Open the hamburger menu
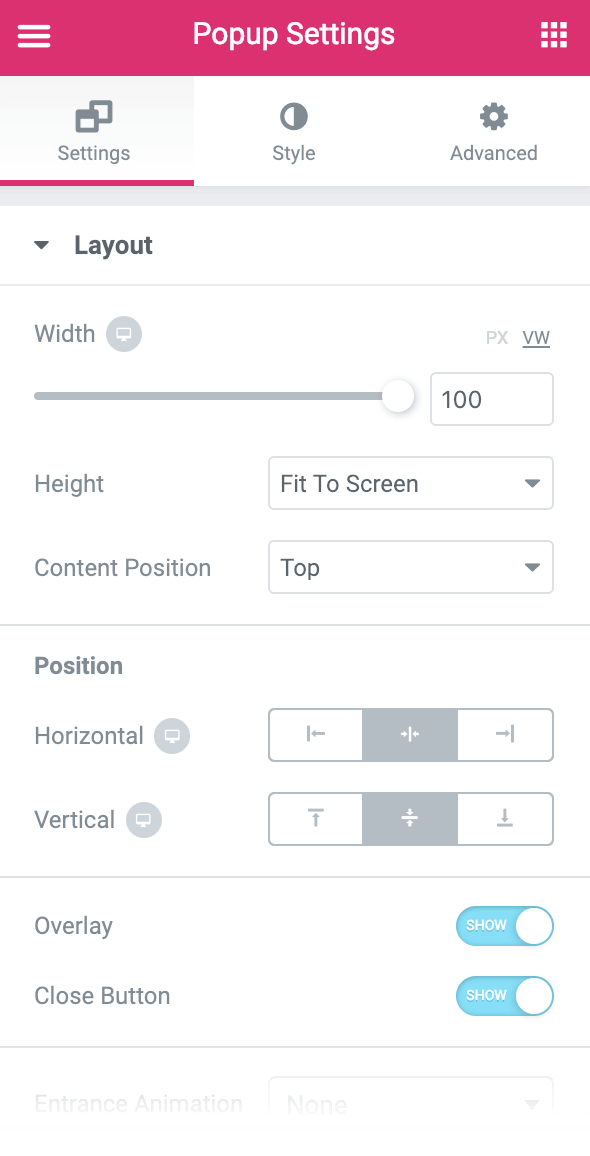590x1156 pixels. coord(33,36)
